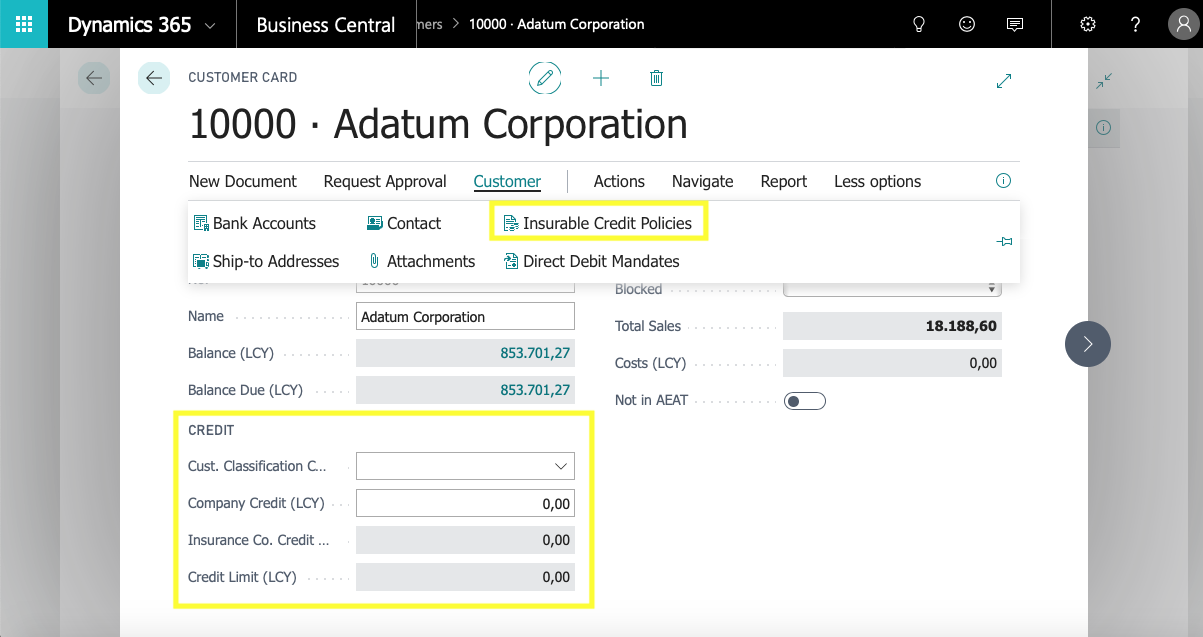The image size is (1203, 637).
Task: Click Less options
Action: 878,181
